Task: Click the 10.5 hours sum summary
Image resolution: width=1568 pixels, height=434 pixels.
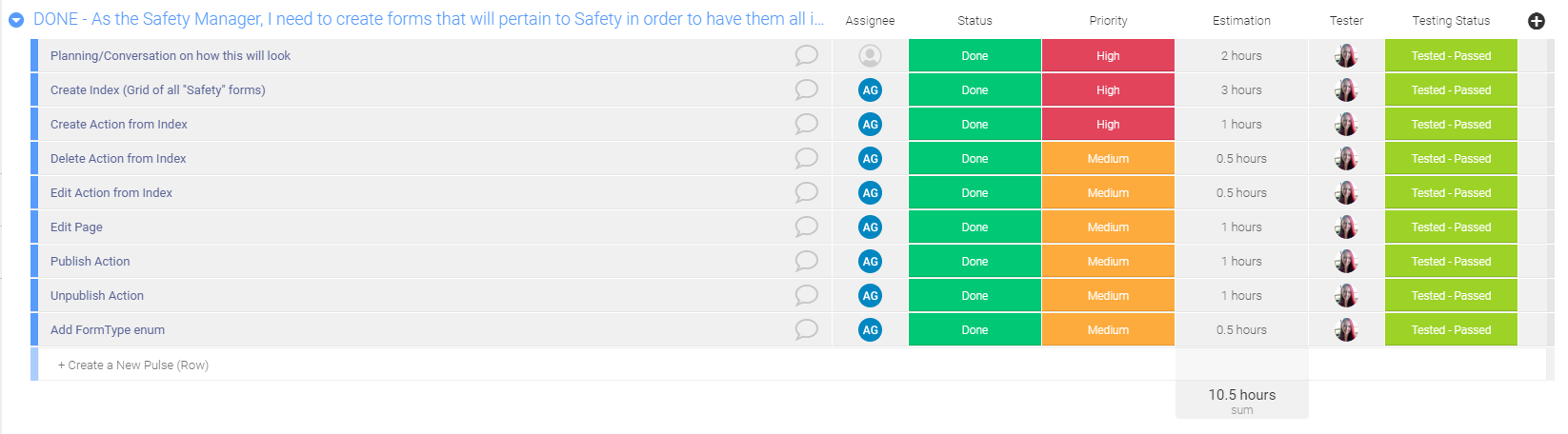Action: pos(1242,401)
